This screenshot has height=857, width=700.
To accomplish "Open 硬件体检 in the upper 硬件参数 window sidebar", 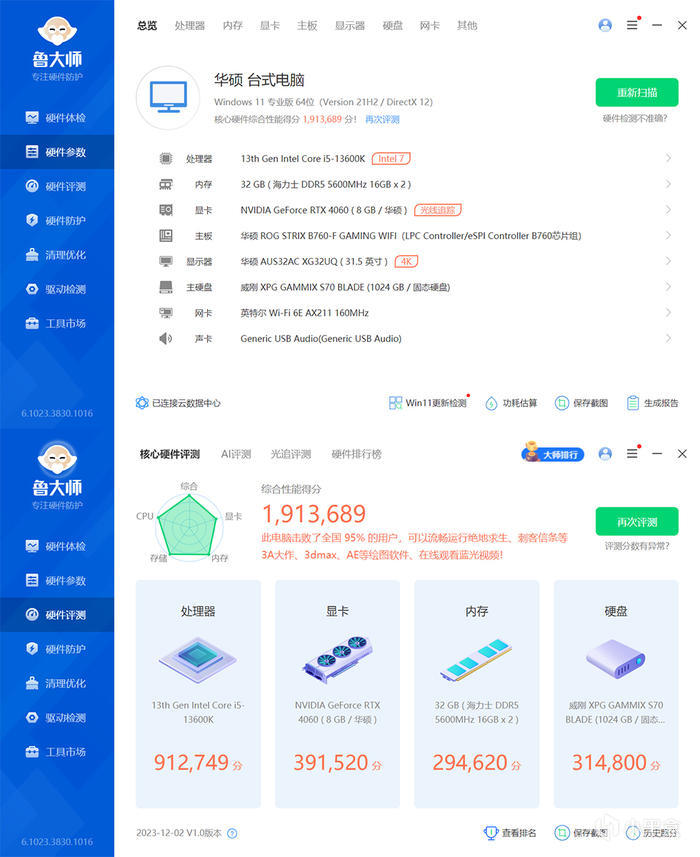I will [x=57, y=118].
